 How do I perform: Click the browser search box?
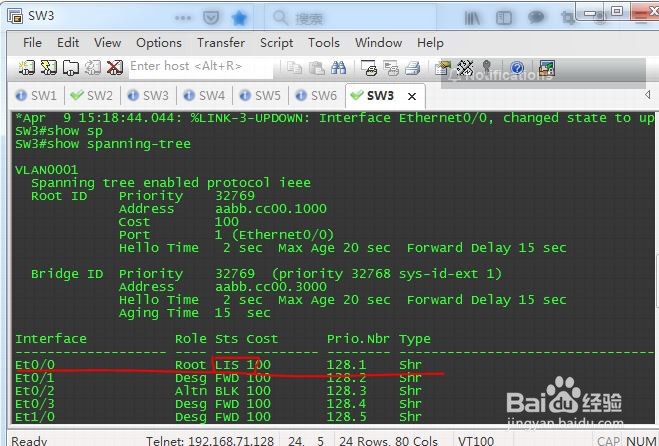pyautogui.click(x=351, y=18)
